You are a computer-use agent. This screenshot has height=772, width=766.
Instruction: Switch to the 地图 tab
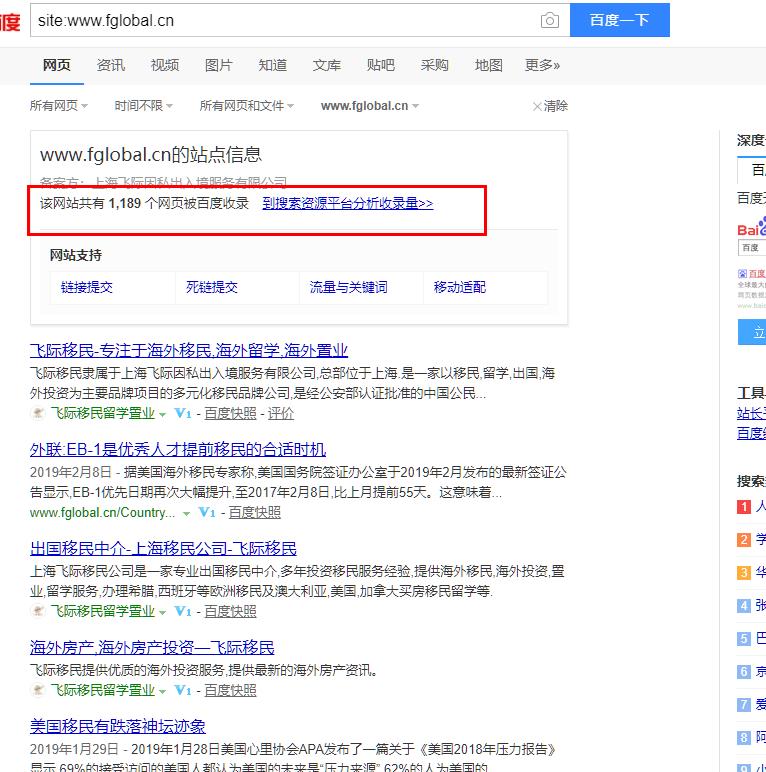click(x=489, y=65)
